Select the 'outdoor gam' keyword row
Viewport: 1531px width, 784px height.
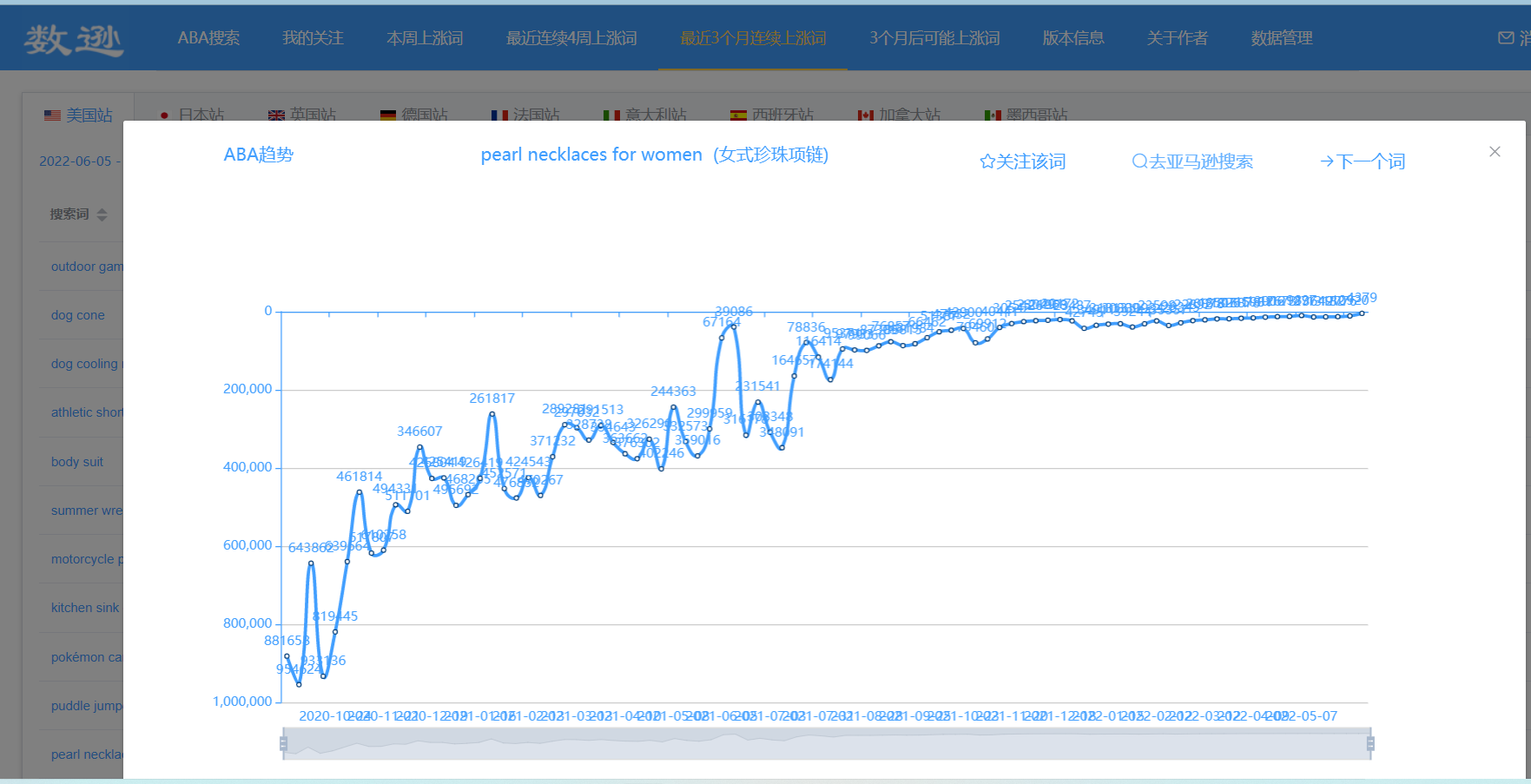click(87, 267)
